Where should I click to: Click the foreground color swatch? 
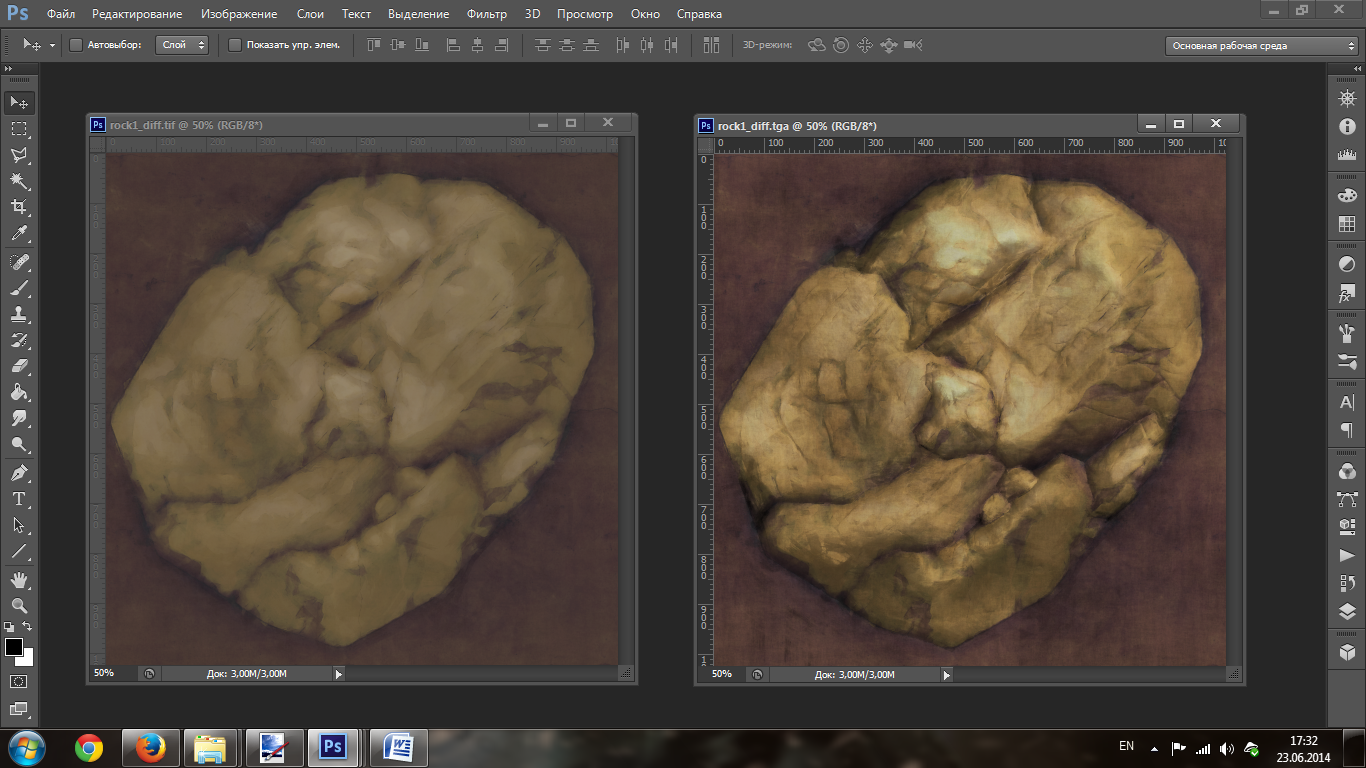[x=14, y=647]
